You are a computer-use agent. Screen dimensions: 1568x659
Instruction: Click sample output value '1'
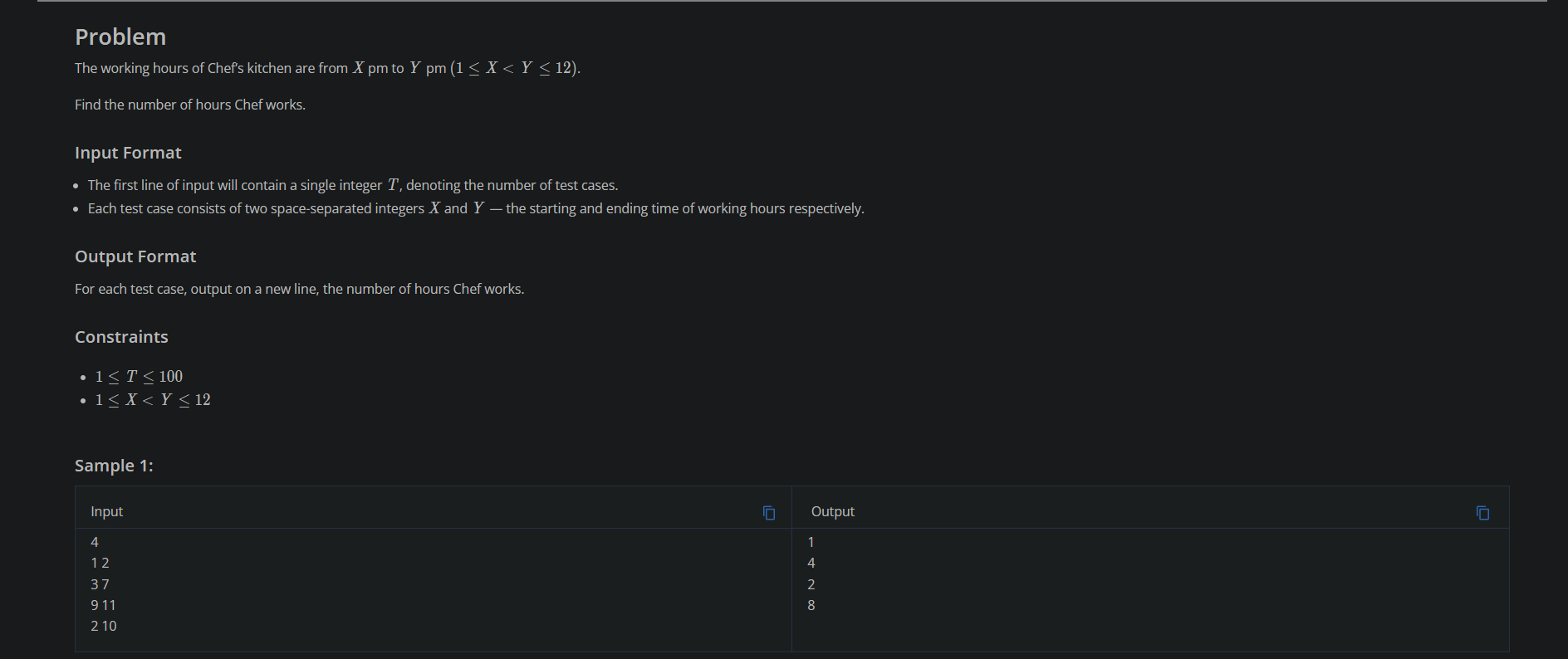pos(811,542)
